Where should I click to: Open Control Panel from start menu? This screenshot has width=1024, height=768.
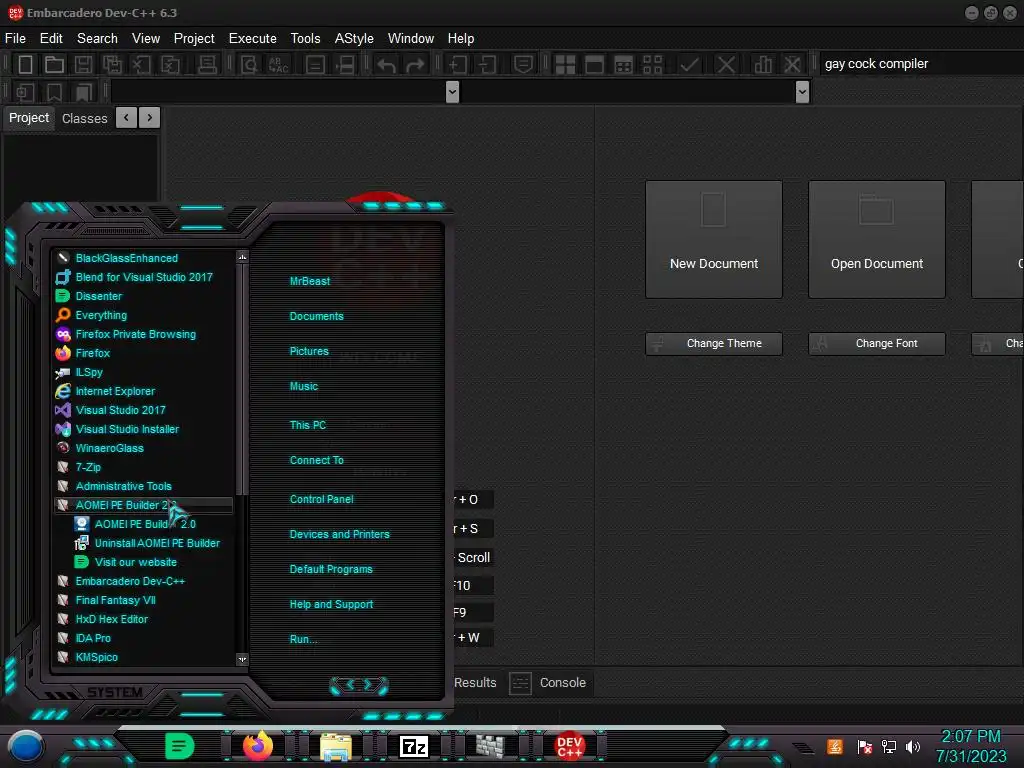(321, 499)
